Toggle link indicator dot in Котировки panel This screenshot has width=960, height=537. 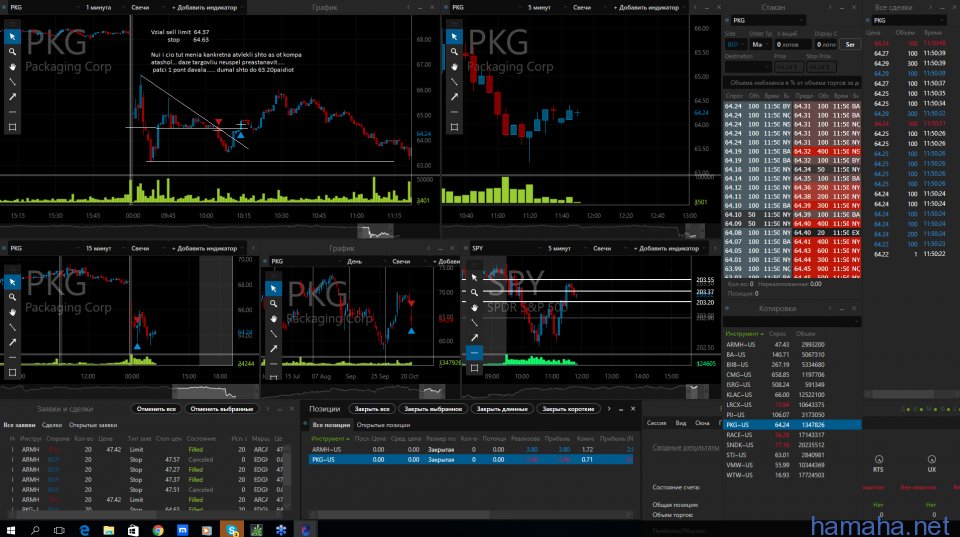coord(727,309)
